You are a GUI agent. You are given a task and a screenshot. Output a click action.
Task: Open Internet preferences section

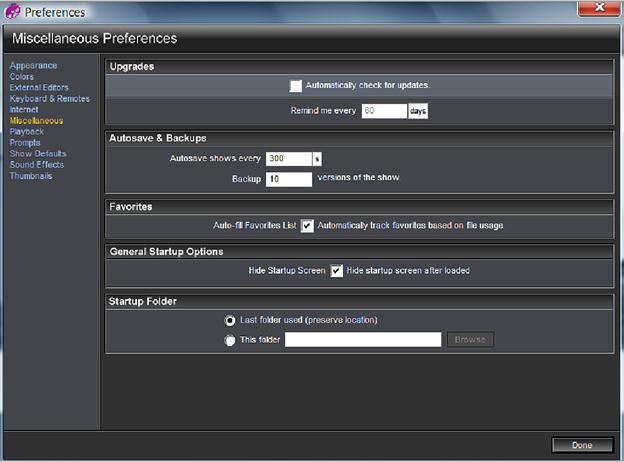pyautogui.click(x=24, y=109)
